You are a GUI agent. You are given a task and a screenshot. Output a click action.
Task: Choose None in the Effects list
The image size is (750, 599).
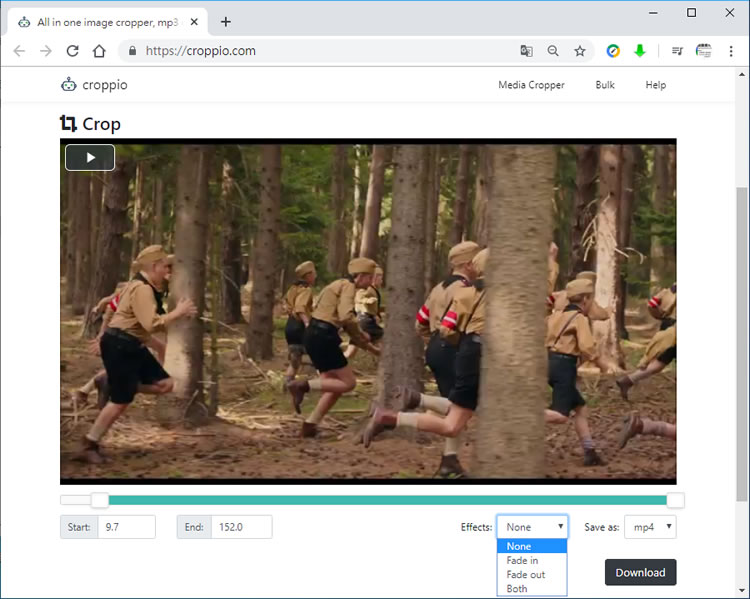click(x=532, y=546)
